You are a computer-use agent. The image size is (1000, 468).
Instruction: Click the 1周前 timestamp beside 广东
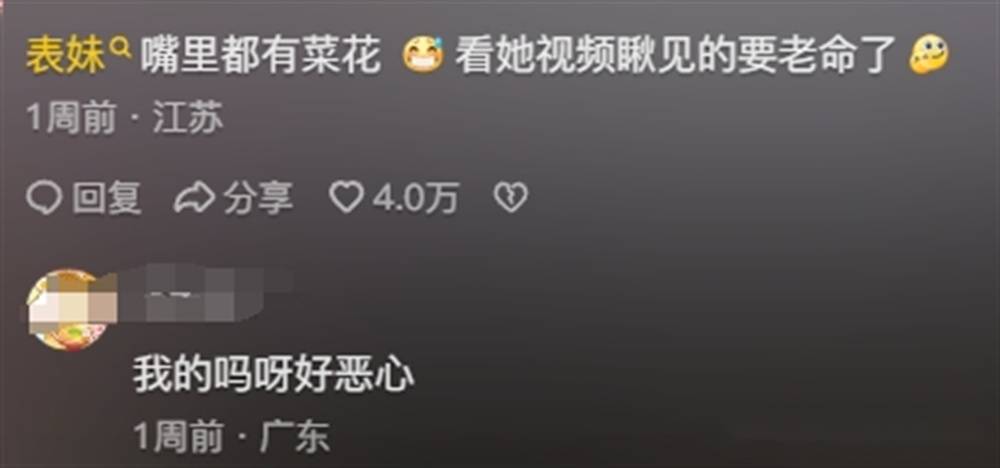click(178, 437)
